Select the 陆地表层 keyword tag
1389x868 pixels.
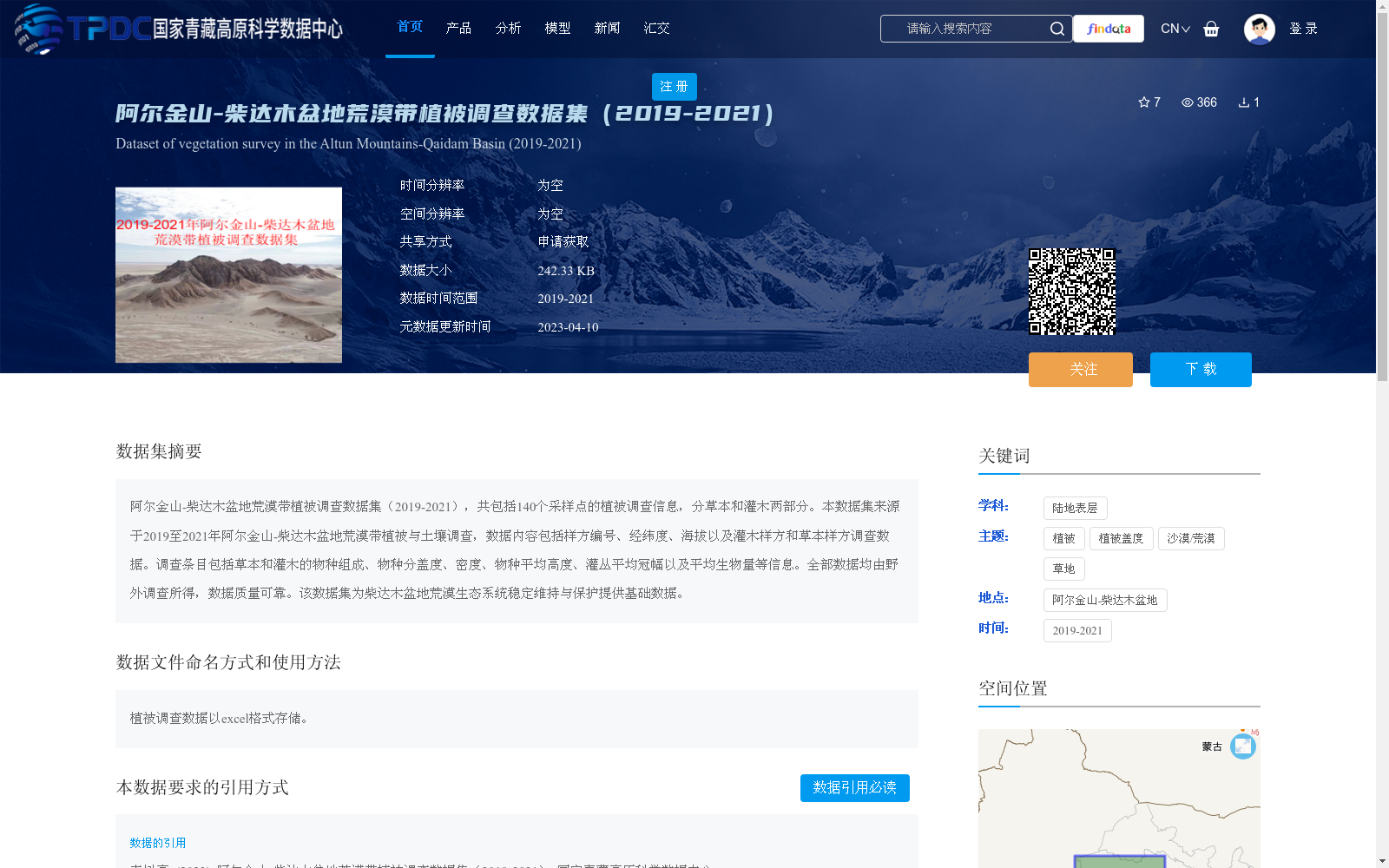[x=1075, y=508]
